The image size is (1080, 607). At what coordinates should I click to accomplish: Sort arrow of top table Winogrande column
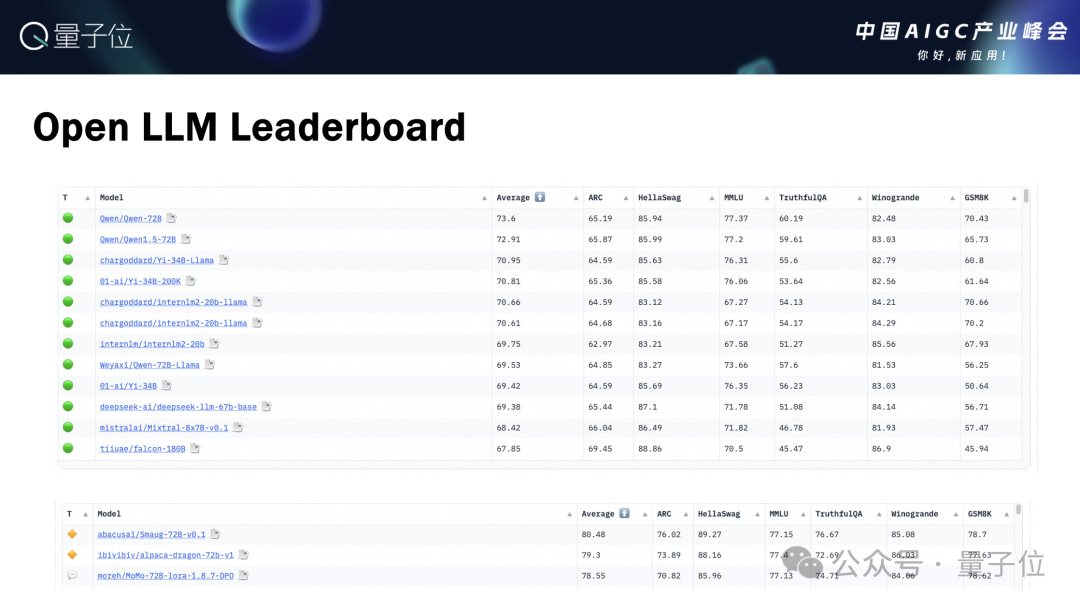953,198
